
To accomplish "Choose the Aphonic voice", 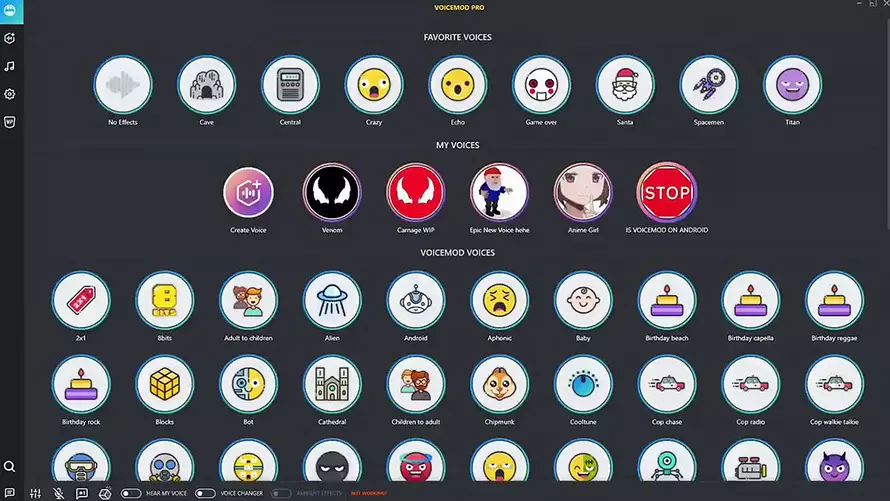I will click(499, 301).
